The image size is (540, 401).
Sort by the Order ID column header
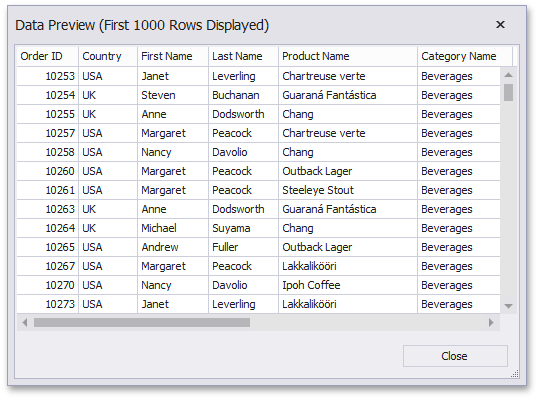point(48,56)
